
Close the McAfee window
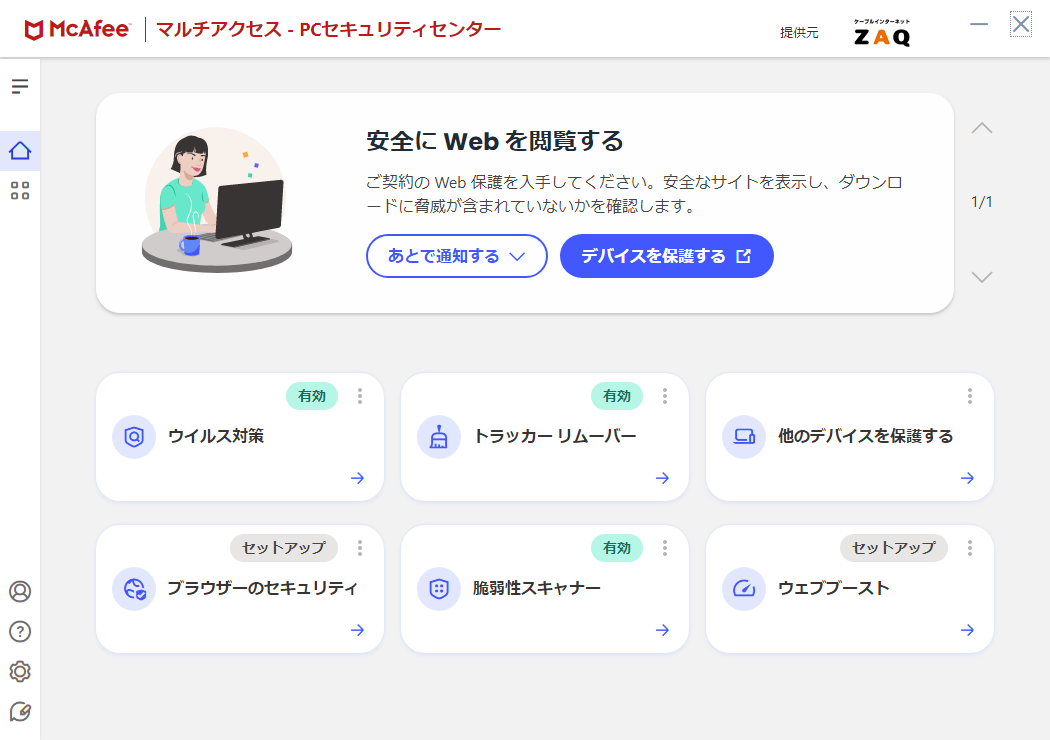click(x=1021, y=25)
